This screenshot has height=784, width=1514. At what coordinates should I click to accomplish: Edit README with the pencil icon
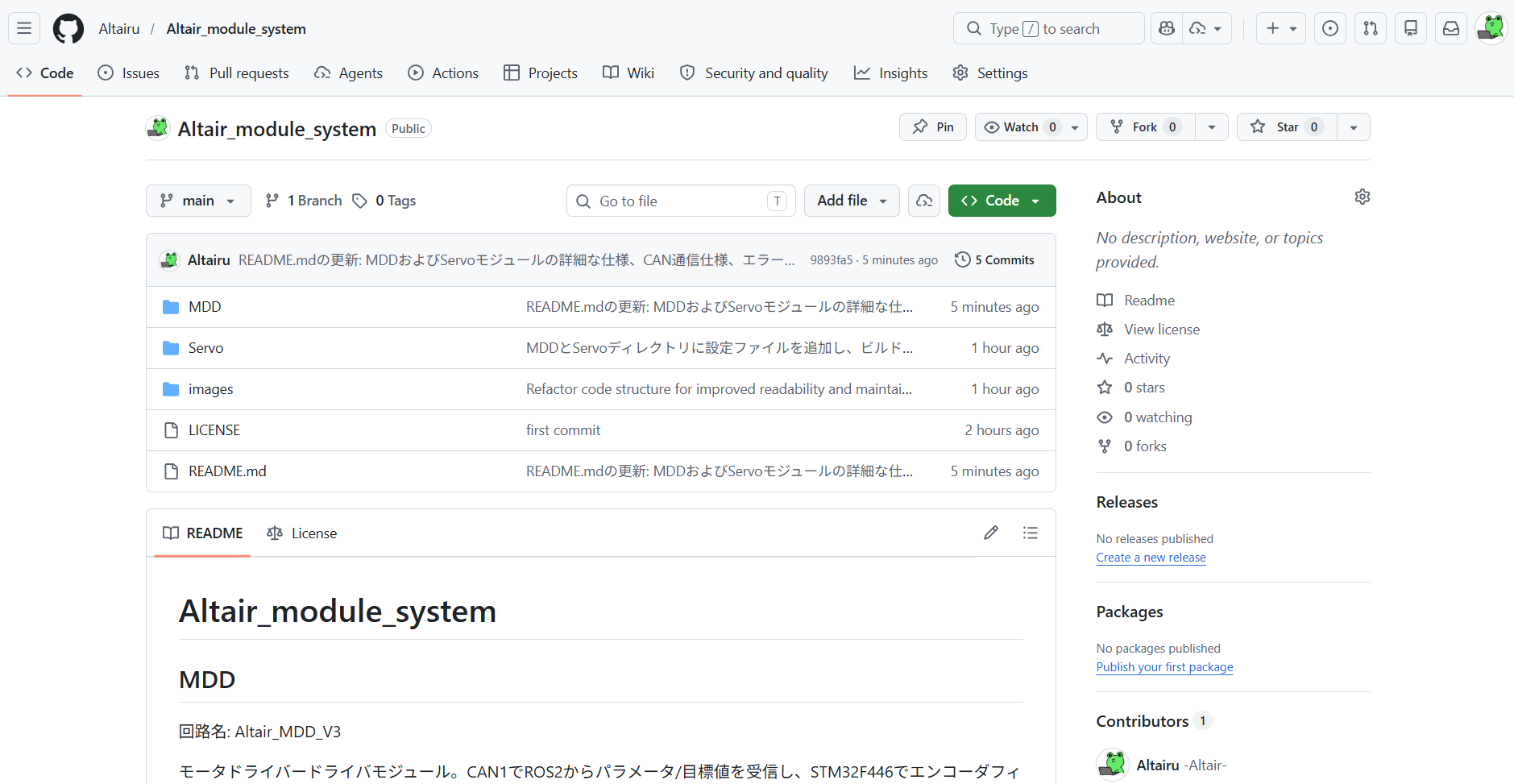pyautogui.click(x=991, y=533)
